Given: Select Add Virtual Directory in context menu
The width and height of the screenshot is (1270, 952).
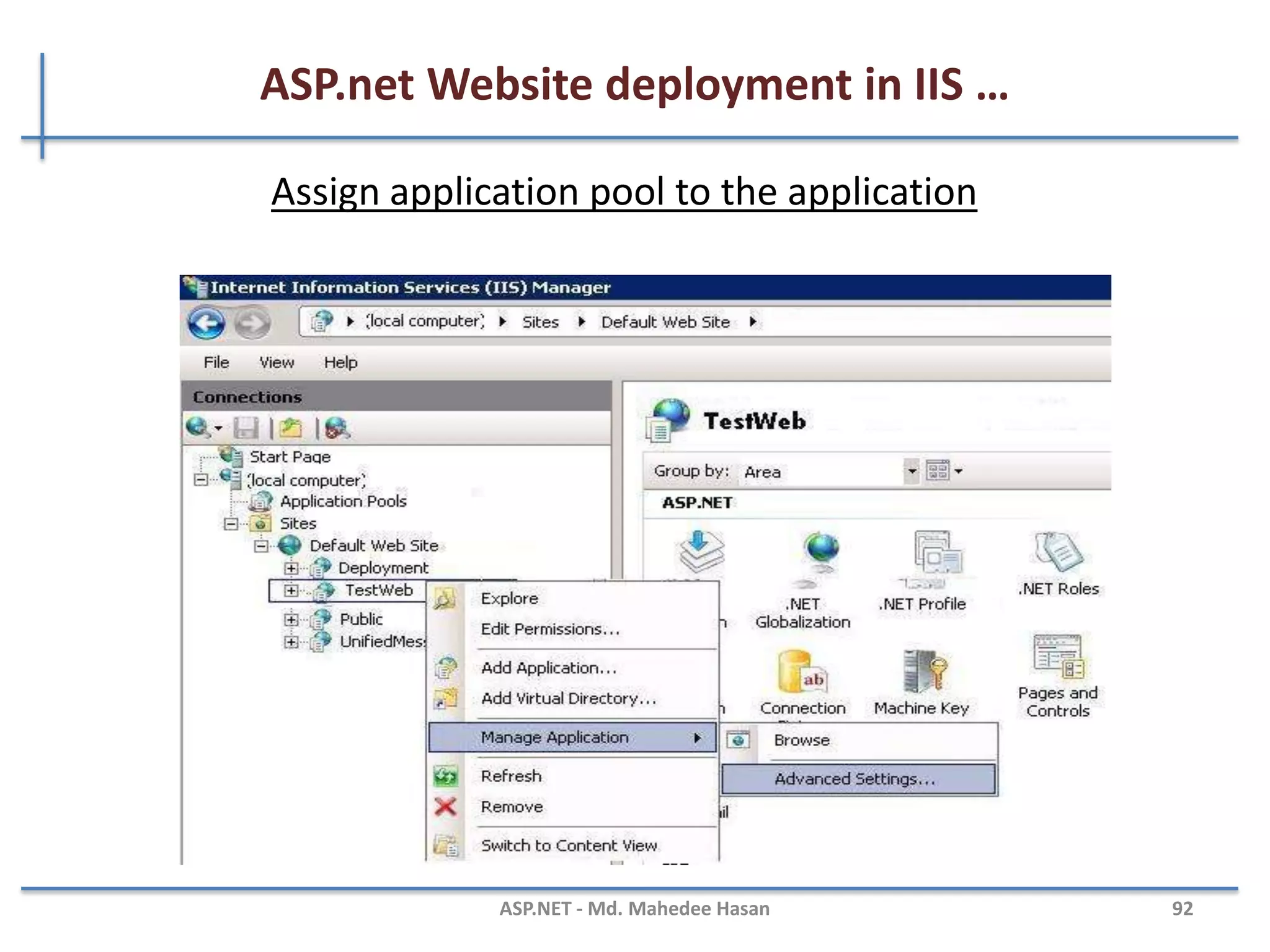Looking at the screenshot, I should point(568,699).
